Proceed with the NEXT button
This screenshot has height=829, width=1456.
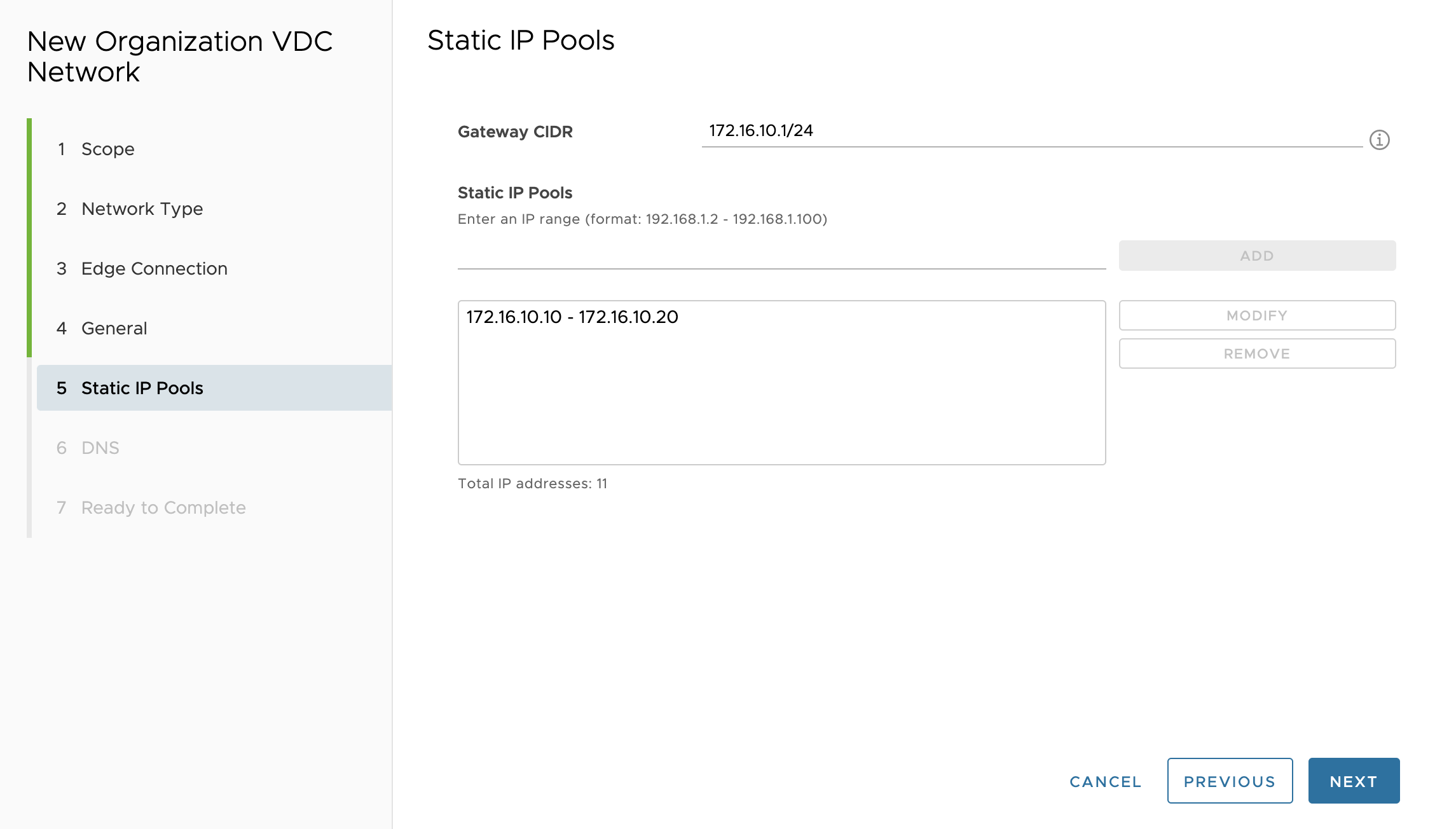point(1353,781)
